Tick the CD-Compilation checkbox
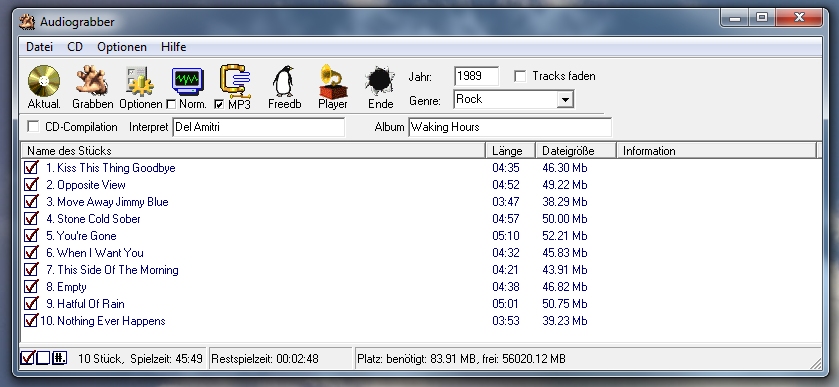This screenshot has height=387, width=839. (x=33, y=127)
